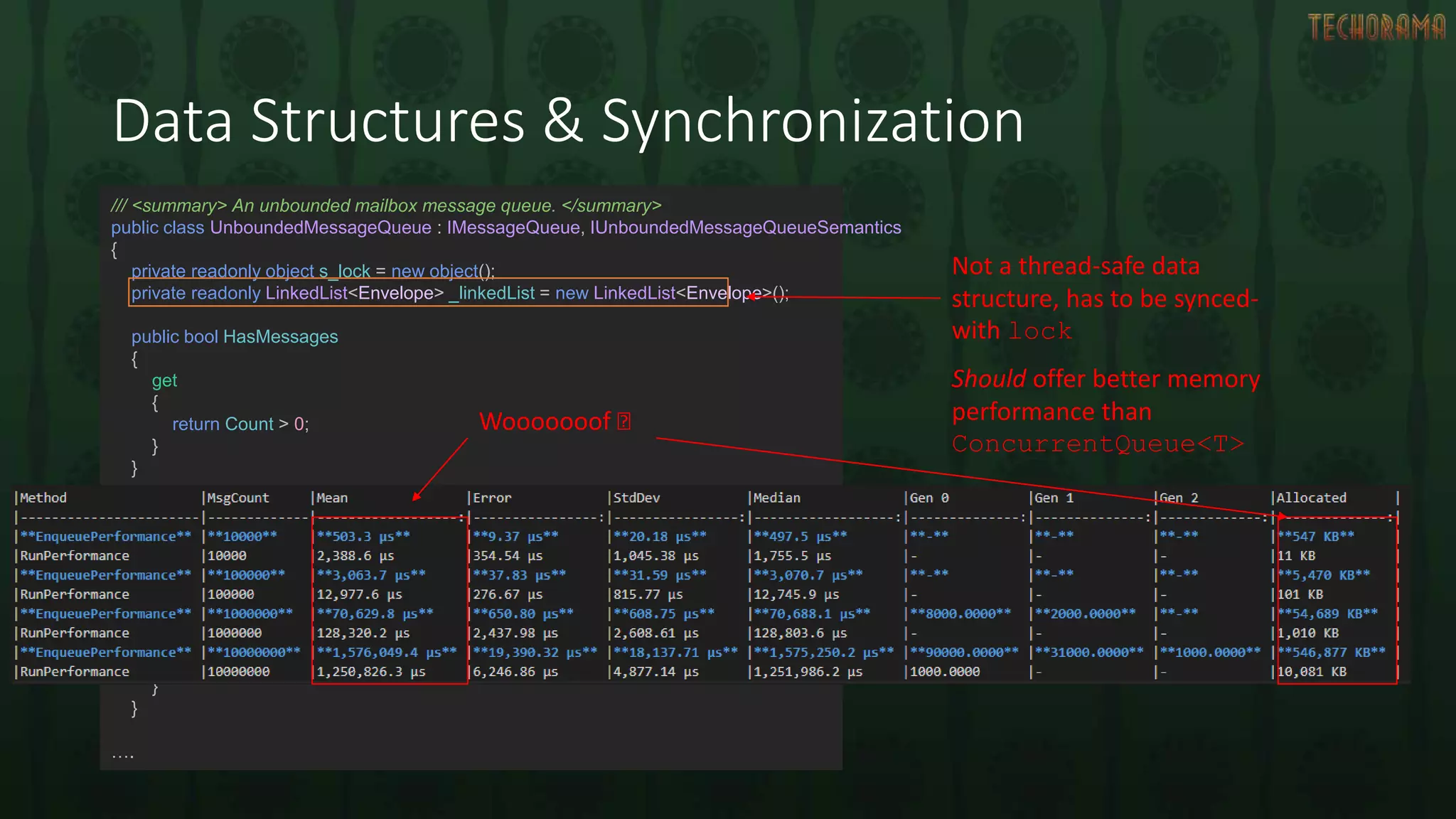Click mean value '12,977.6 μs'
Image resolution: width=1456 pixels, height=819 pixels.
(360, 594)
